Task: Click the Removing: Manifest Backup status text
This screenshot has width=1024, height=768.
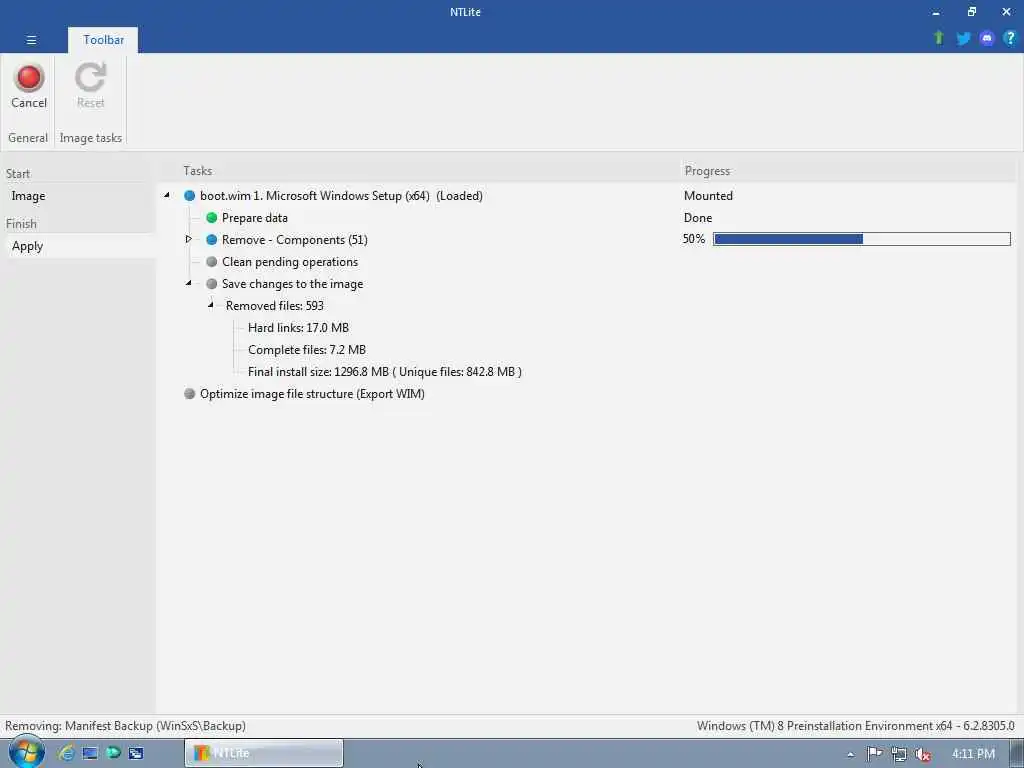Action: pos(125,726)
